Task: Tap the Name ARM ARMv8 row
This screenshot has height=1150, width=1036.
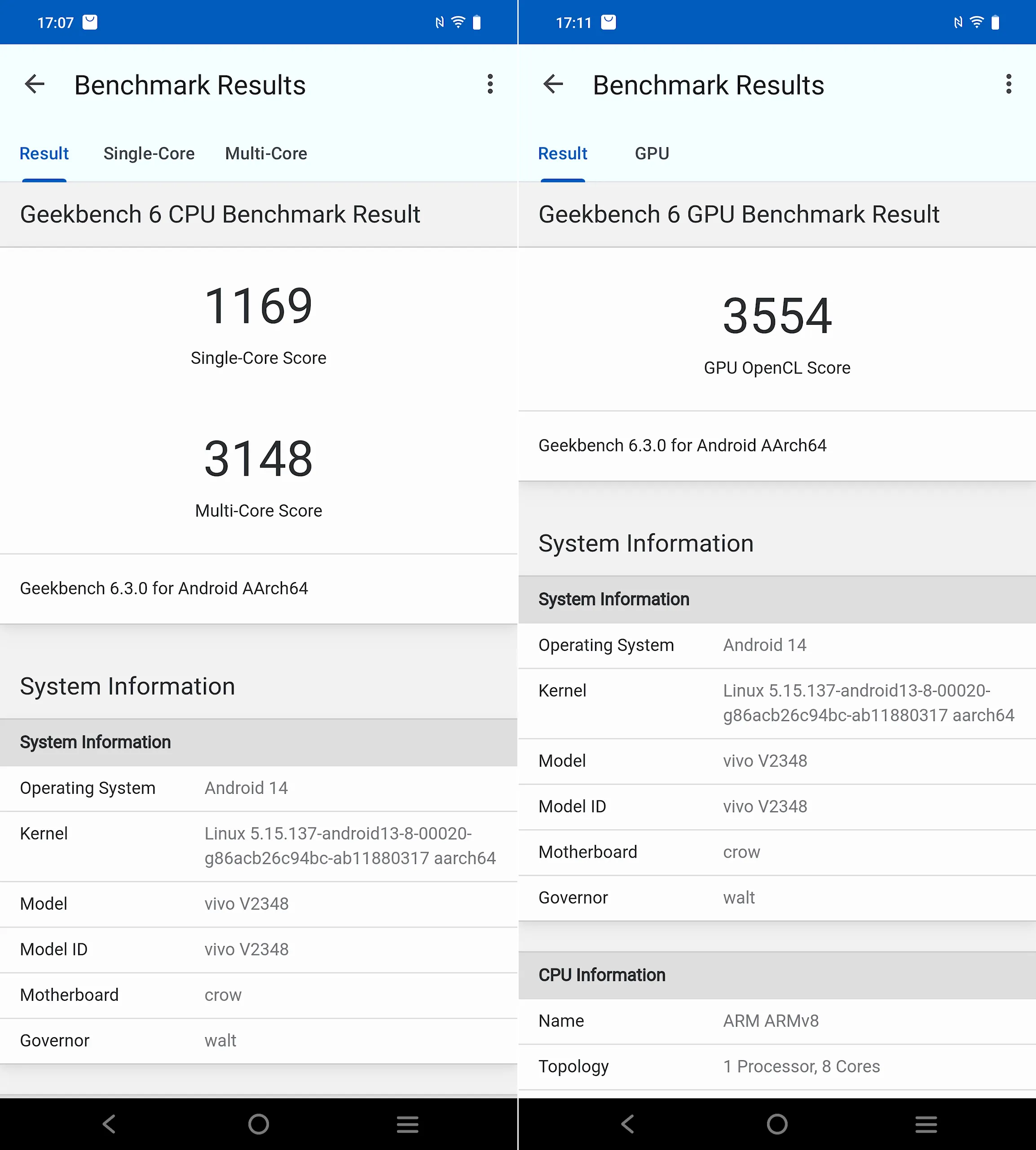Action: (777, 1021)
